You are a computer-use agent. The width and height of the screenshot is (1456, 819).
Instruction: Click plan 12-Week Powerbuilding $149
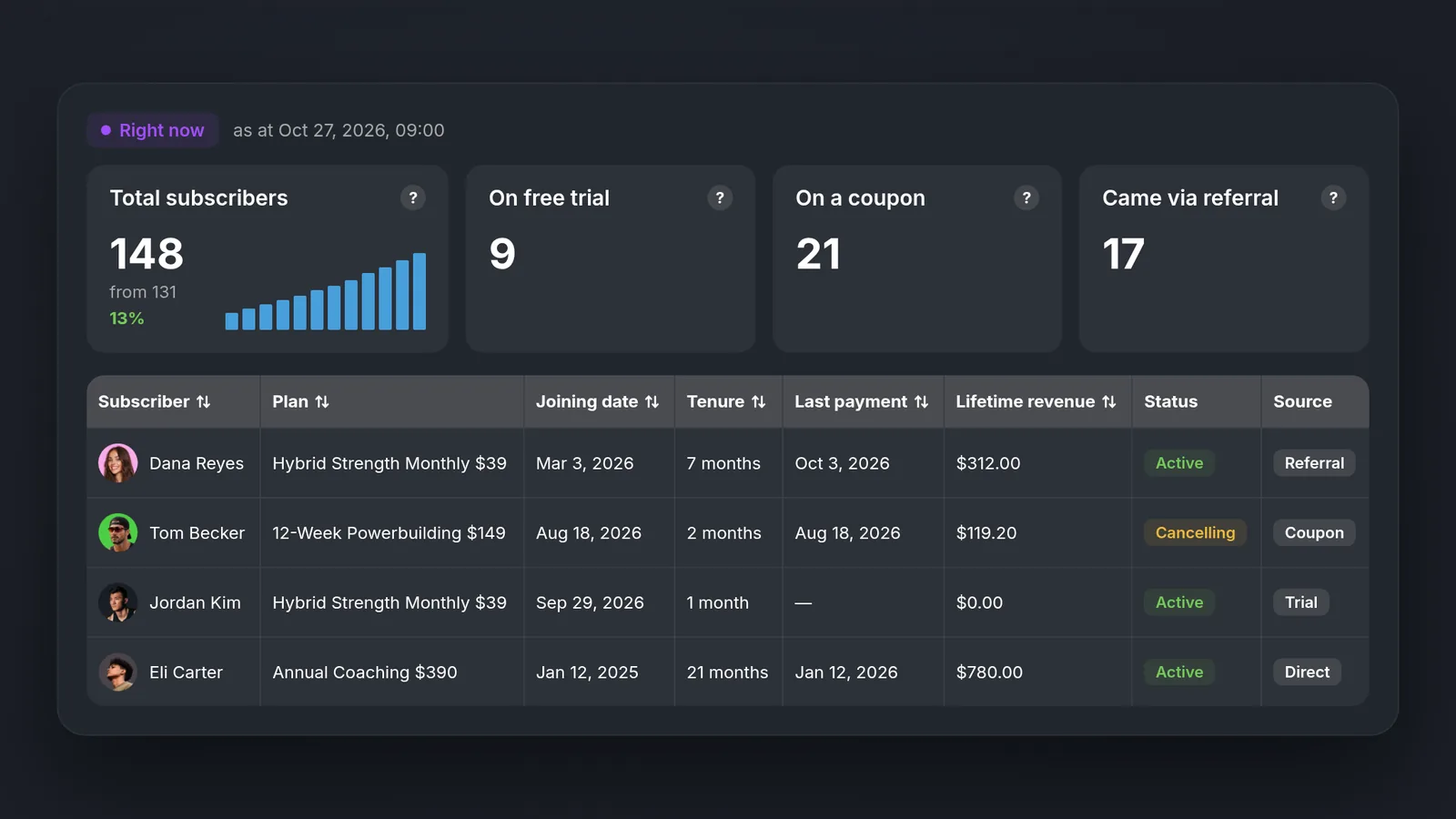click(x=389, y=532)
